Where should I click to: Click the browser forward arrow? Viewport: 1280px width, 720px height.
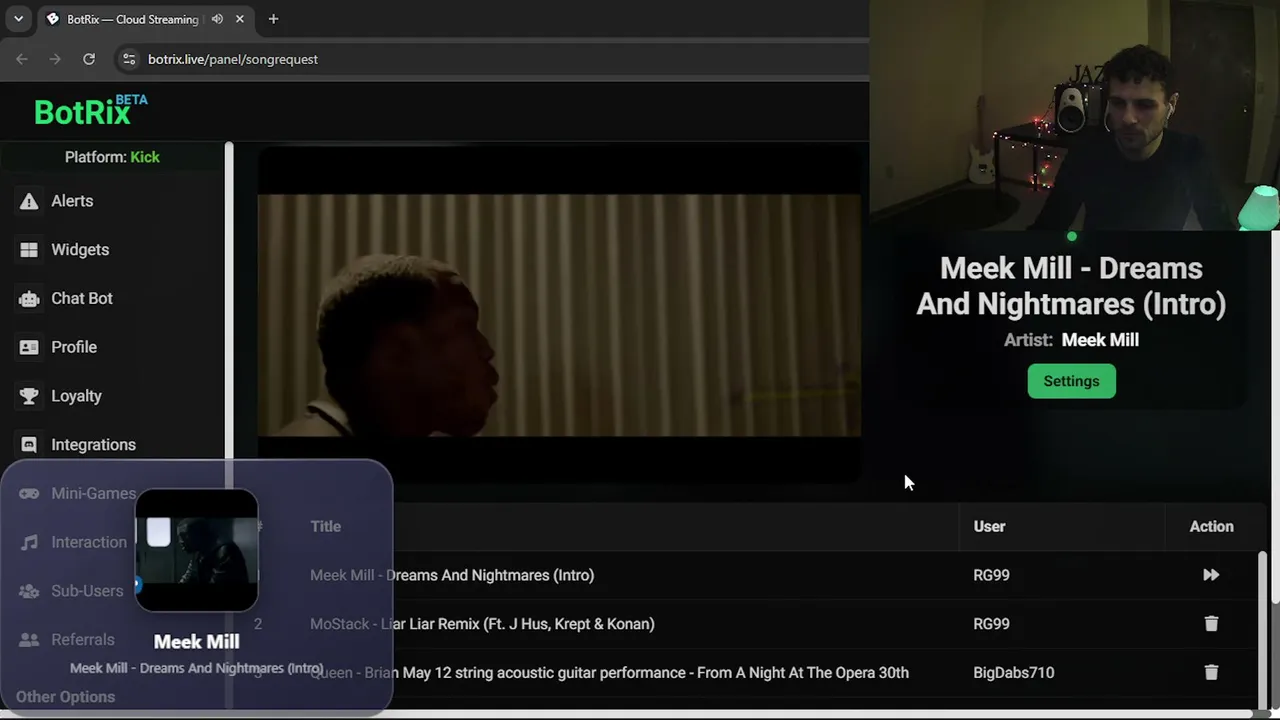[55, 59]
